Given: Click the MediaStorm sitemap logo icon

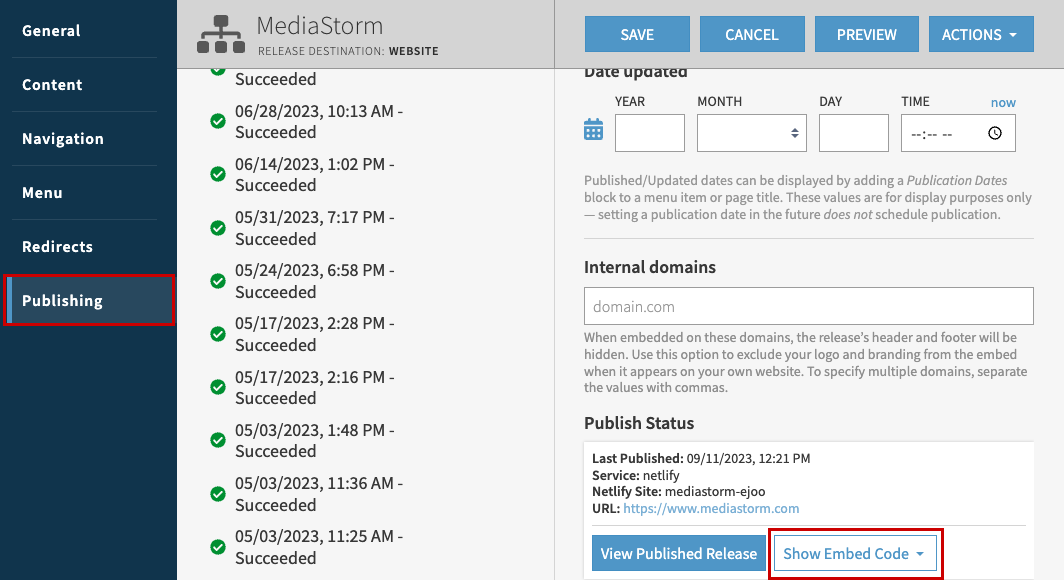Looking at the screenshot, I should pyautogui.click(x=220, y=33).
